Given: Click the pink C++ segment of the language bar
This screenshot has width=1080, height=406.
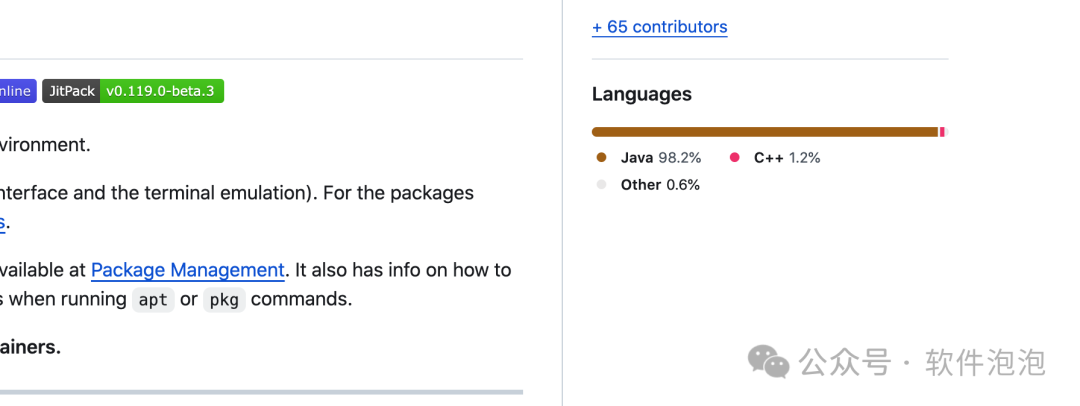Looking at the screenshot, I should coord(942,132).
